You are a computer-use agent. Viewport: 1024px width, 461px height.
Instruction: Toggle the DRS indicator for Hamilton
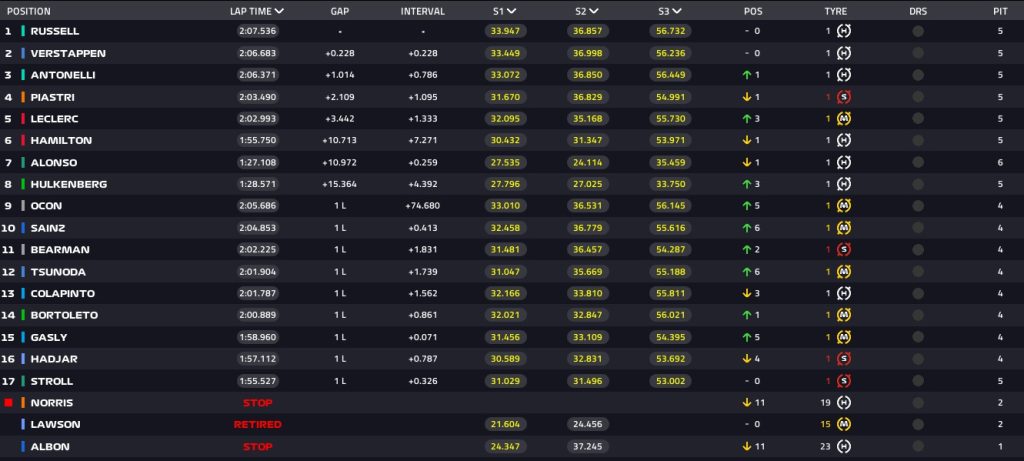pos(917,141)
